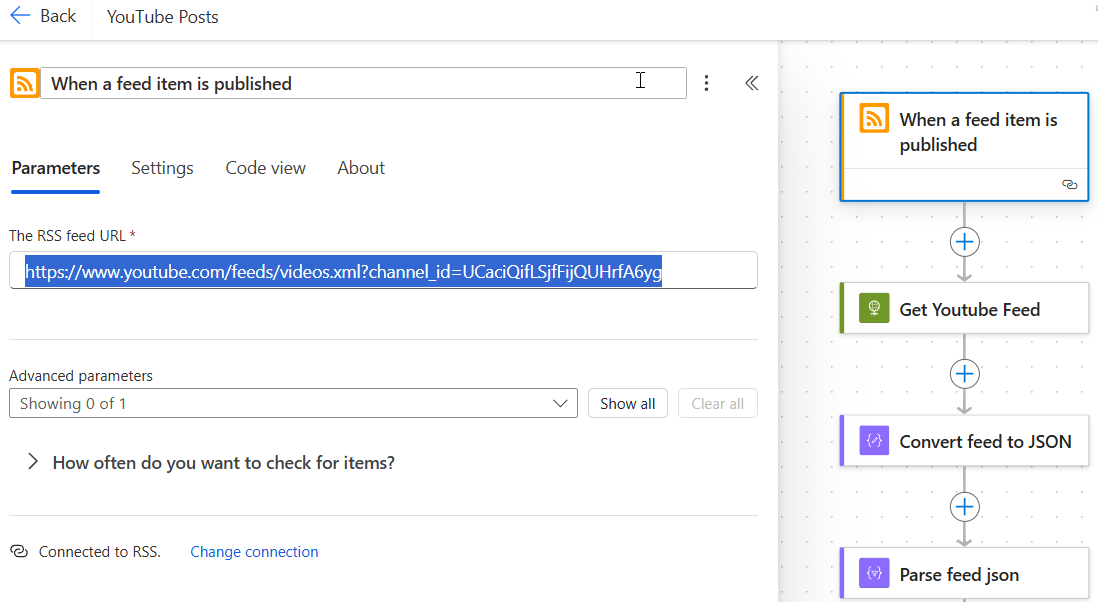The height and width of the screenshot is (602, 1098).
Task: Click the Change connection link
Action: point(254,552)
